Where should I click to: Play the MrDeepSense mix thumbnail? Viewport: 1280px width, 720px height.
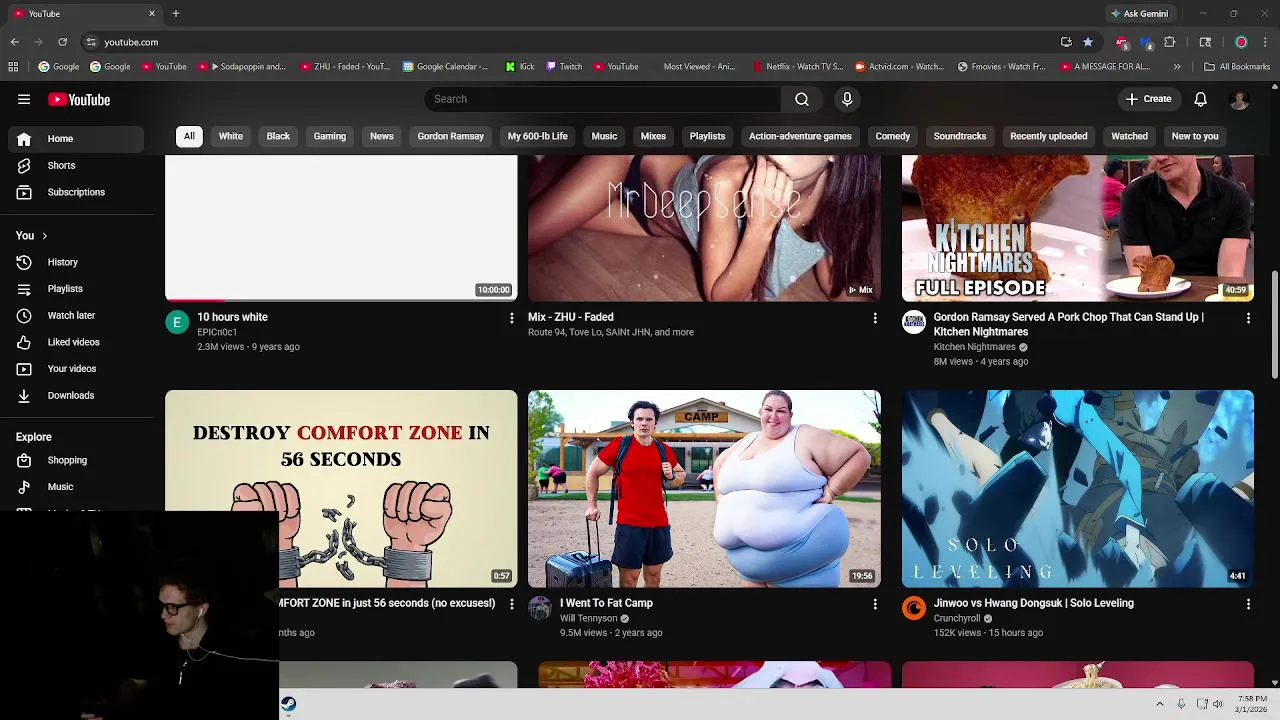(x=704, y=228)
